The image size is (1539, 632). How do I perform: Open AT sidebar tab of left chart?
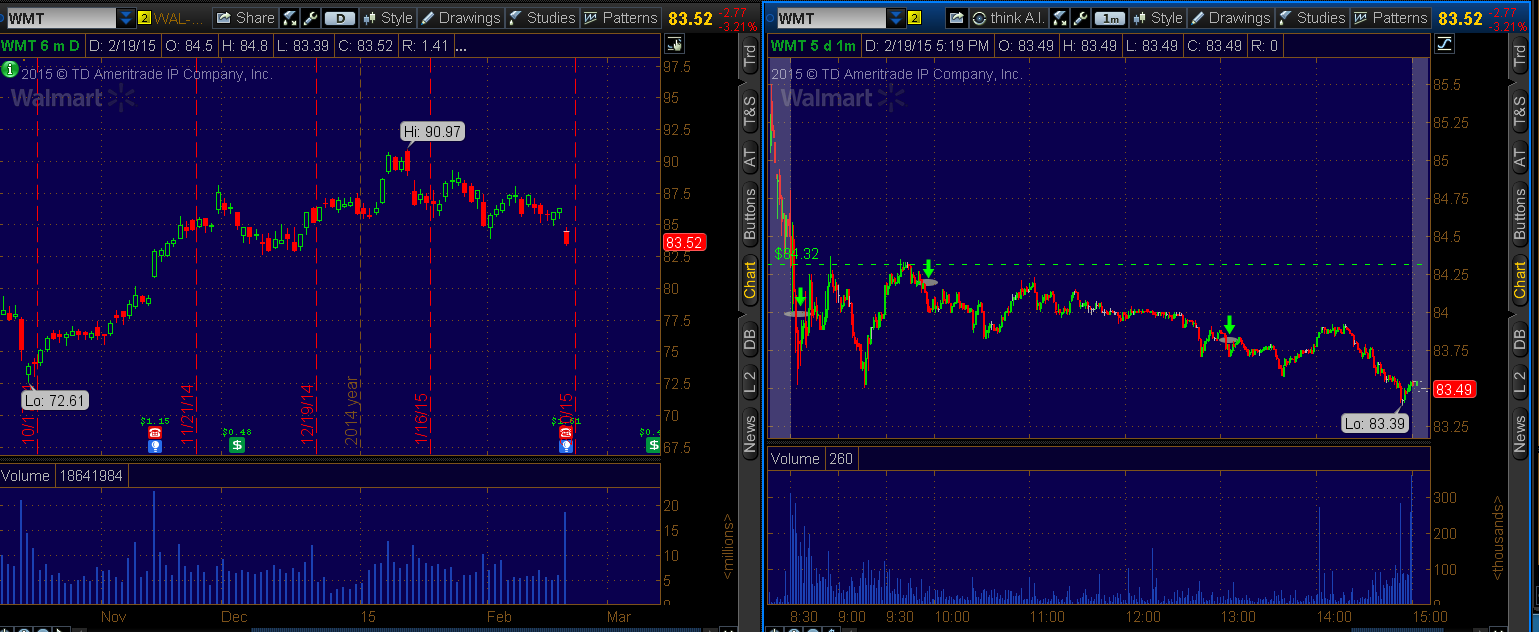coord(750,157)
